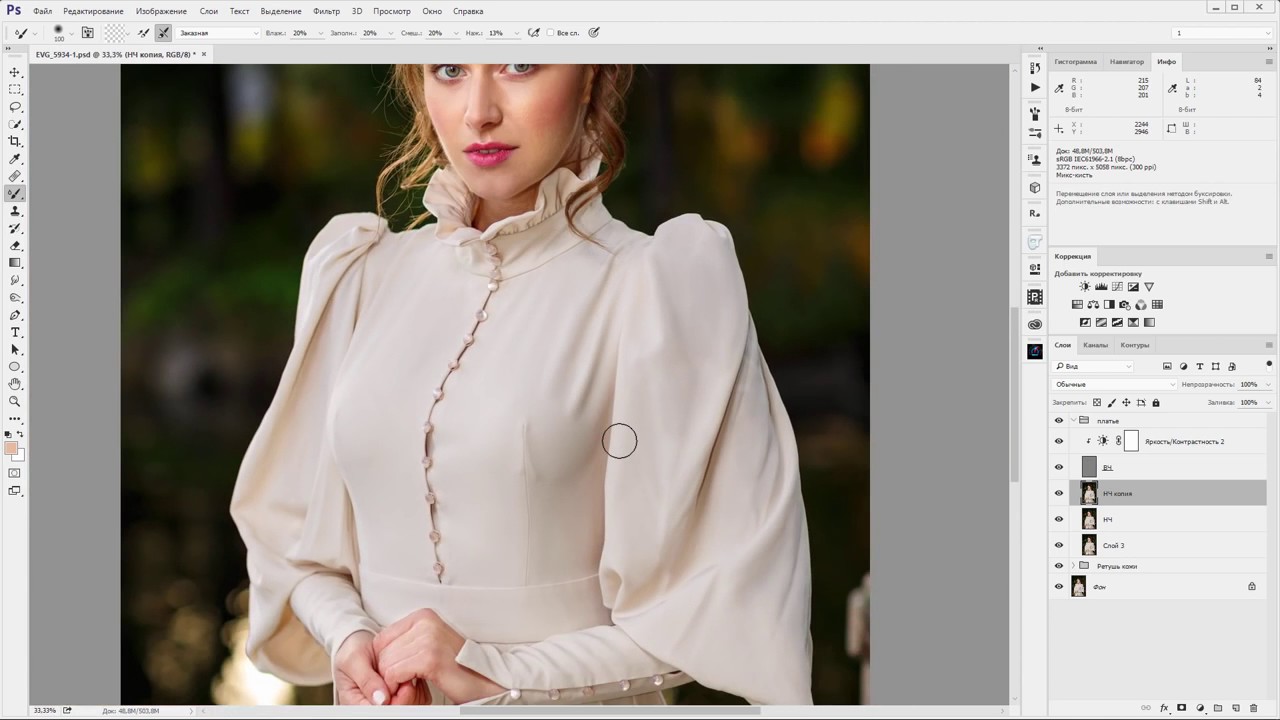Switch to the Навигатор tab
The width and height of the screenshot is (1280, 720).
1126,62
